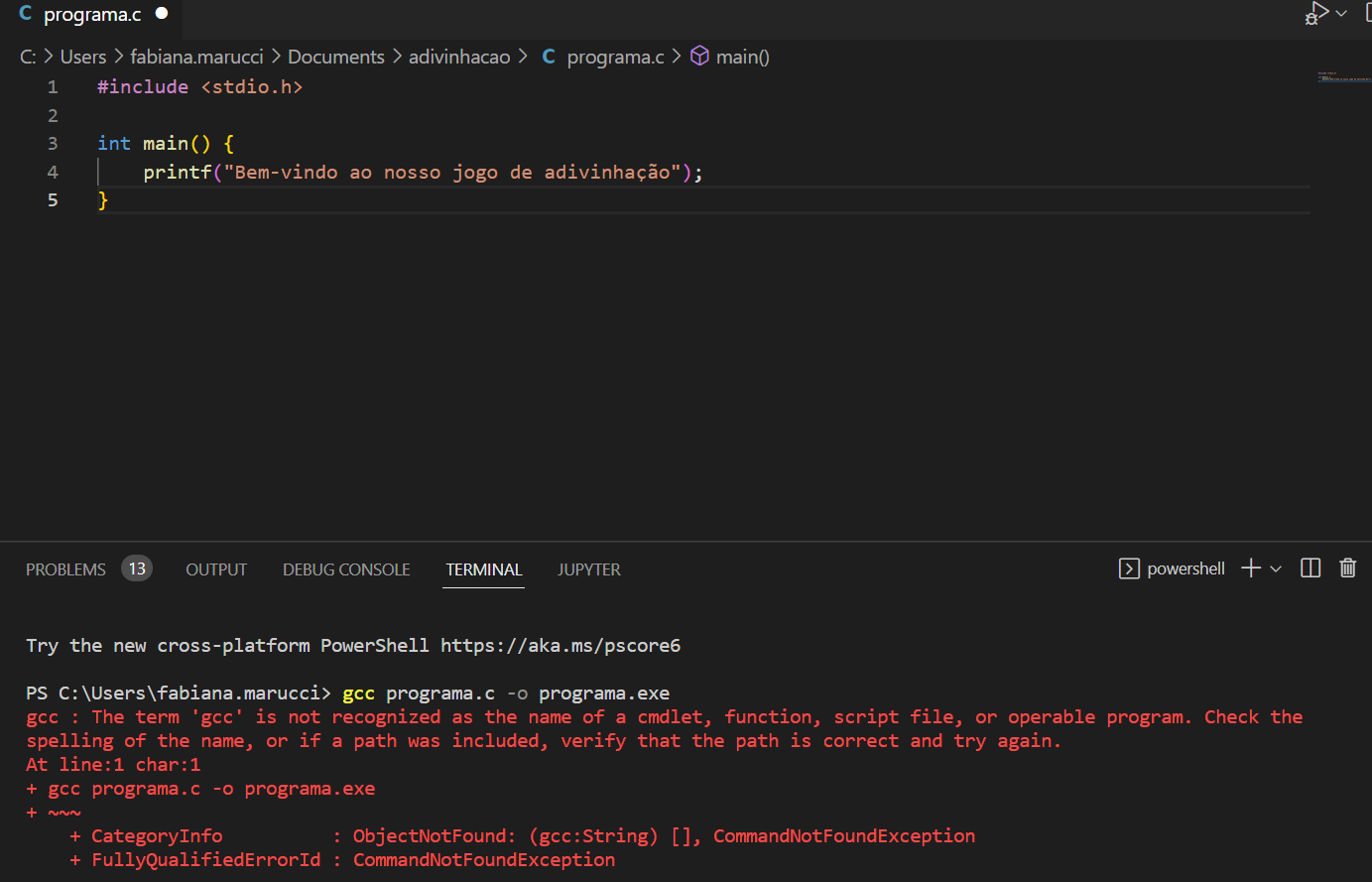Click line number 5 in the gutter
The image size is (1372, 882).
tap(53, 200)
